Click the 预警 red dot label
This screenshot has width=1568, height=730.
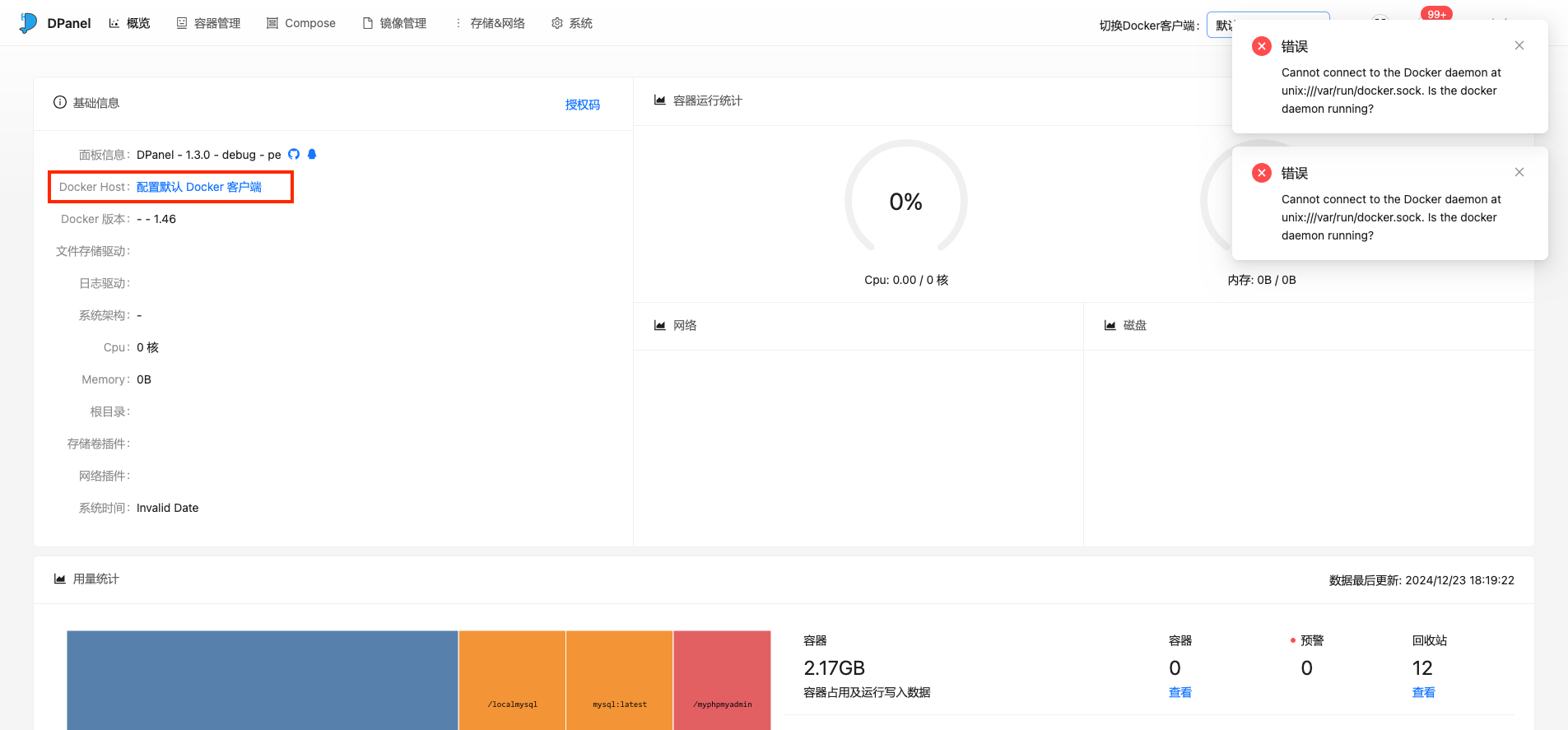[x=1307, y=640]
